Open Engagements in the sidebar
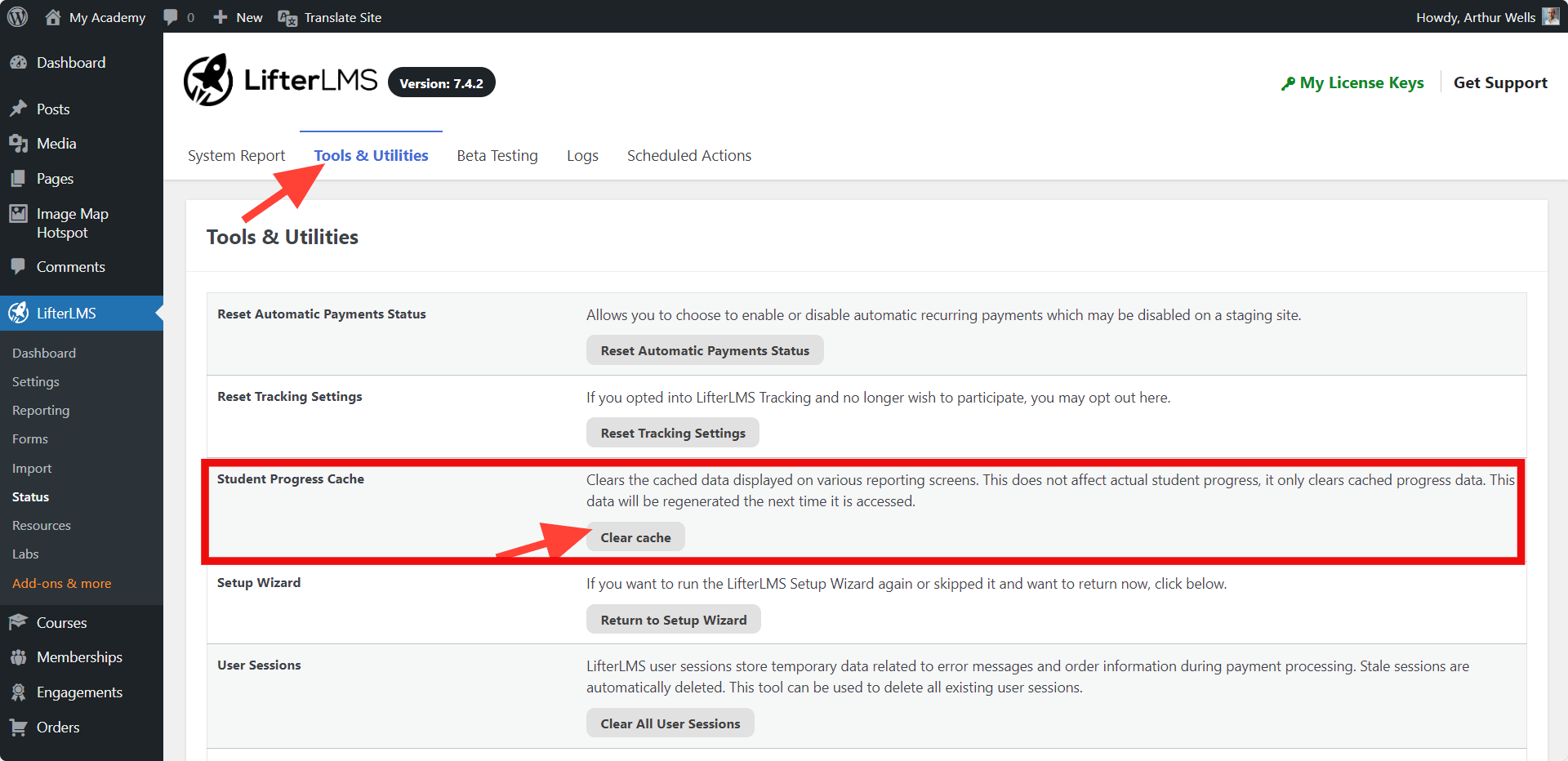 pos(79,692)
